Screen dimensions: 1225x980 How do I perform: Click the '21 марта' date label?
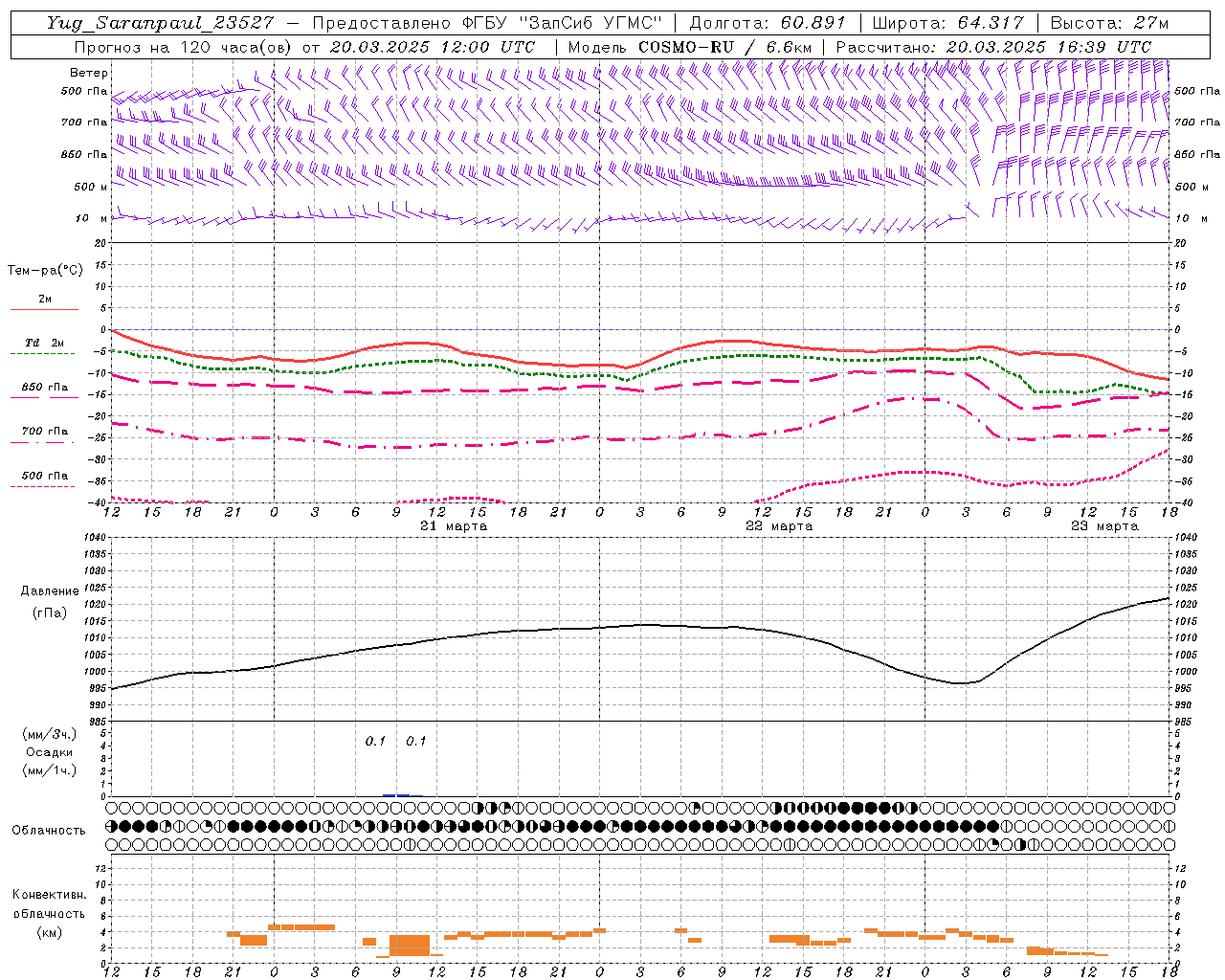pos(454,526)
